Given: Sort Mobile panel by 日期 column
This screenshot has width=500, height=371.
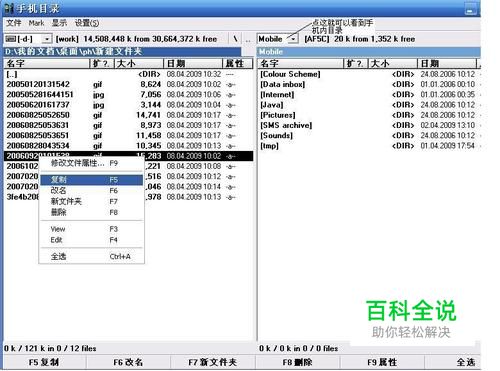Looking at the screenshot, I should pos(447,63).
